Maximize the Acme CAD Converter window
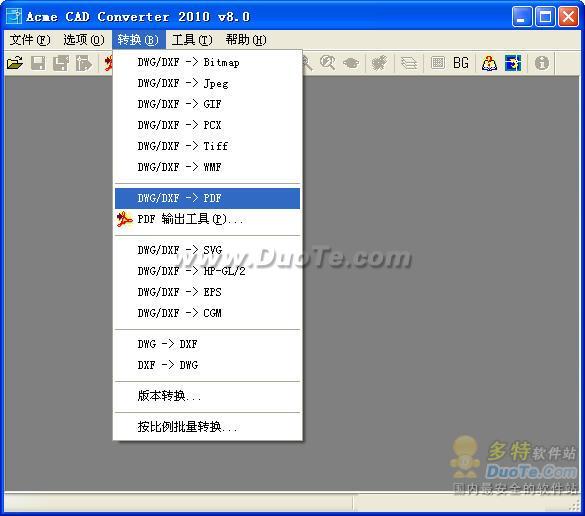Viewport: 585px width, 516px height. tap(545, 16)
